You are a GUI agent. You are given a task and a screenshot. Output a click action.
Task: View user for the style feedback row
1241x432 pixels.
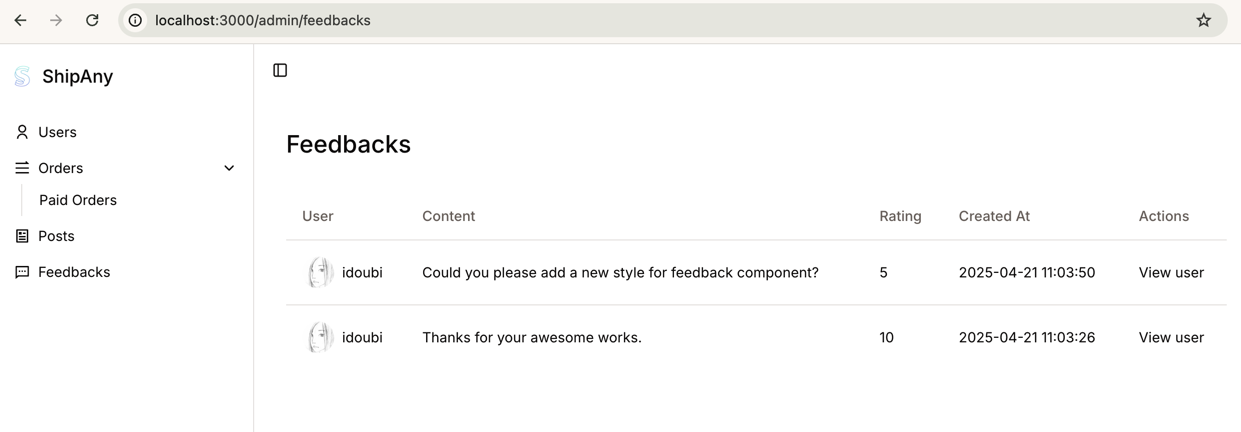pyautogui.click(x=1171, y=272)
